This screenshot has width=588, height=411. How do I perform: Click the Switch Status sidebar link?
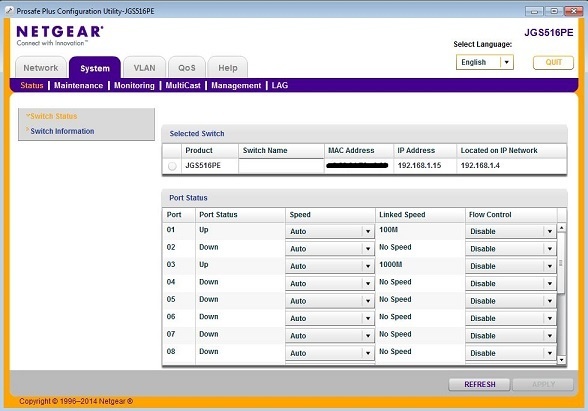pos(53,116)
